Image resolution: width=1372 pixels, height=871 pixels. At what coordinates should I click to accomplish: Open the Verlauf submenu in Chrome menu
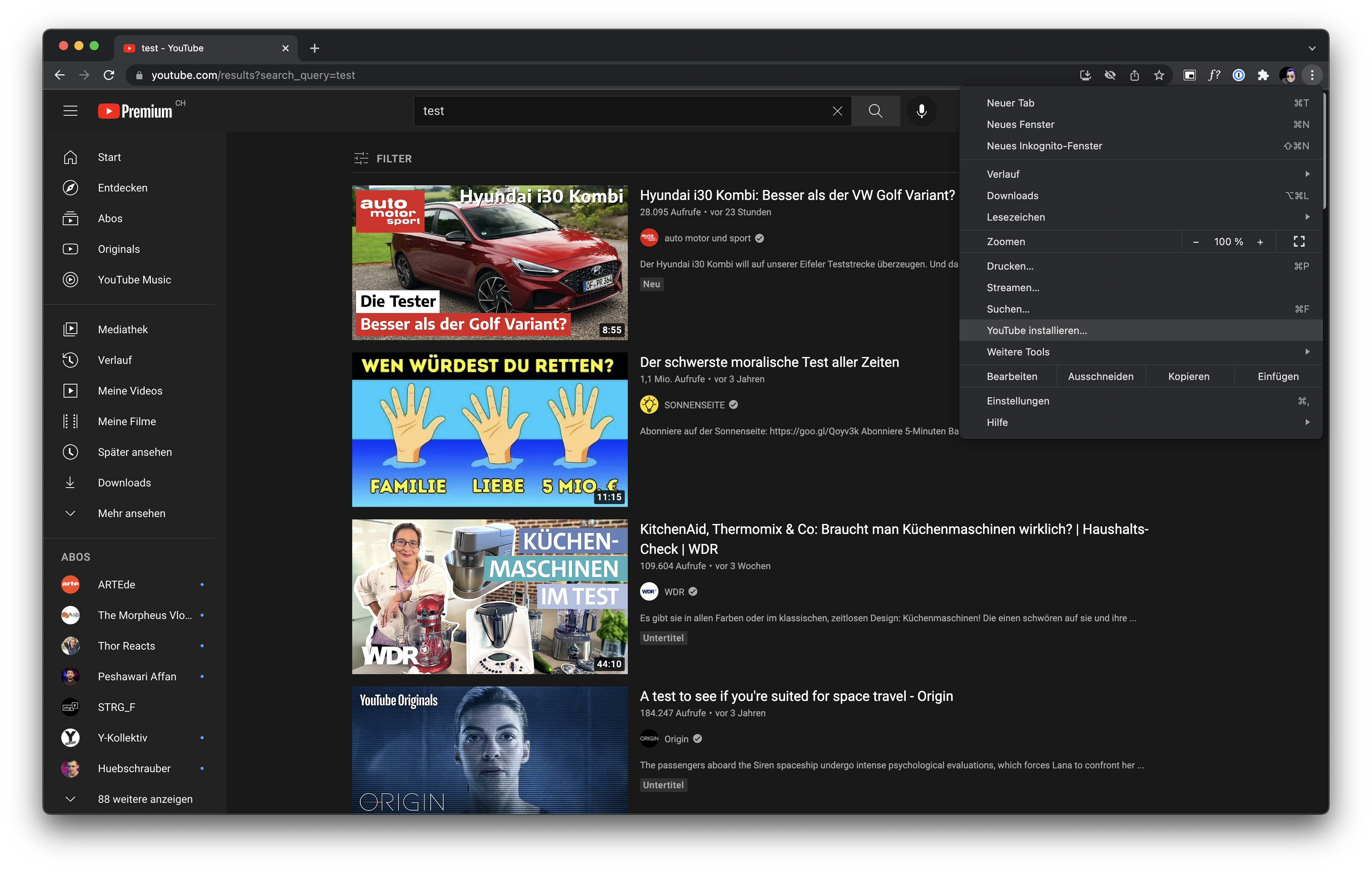(1003, 174)
